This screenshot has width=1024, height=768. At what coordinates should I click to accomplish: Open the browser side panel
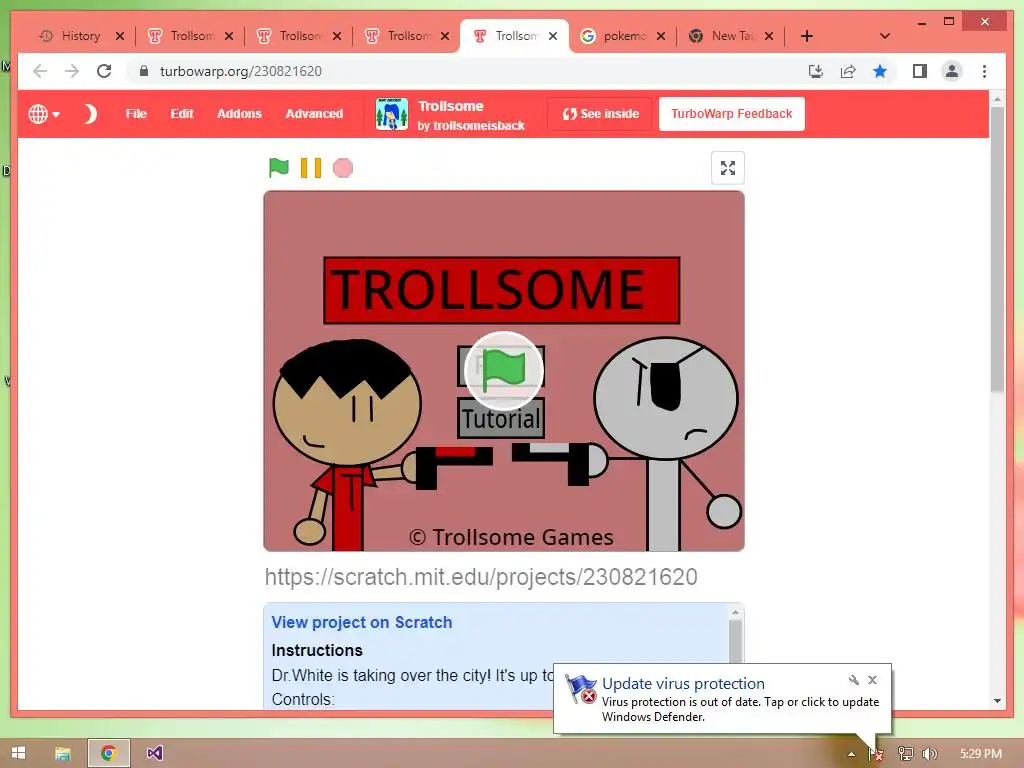pyautogui.click(x=920, y=71)
